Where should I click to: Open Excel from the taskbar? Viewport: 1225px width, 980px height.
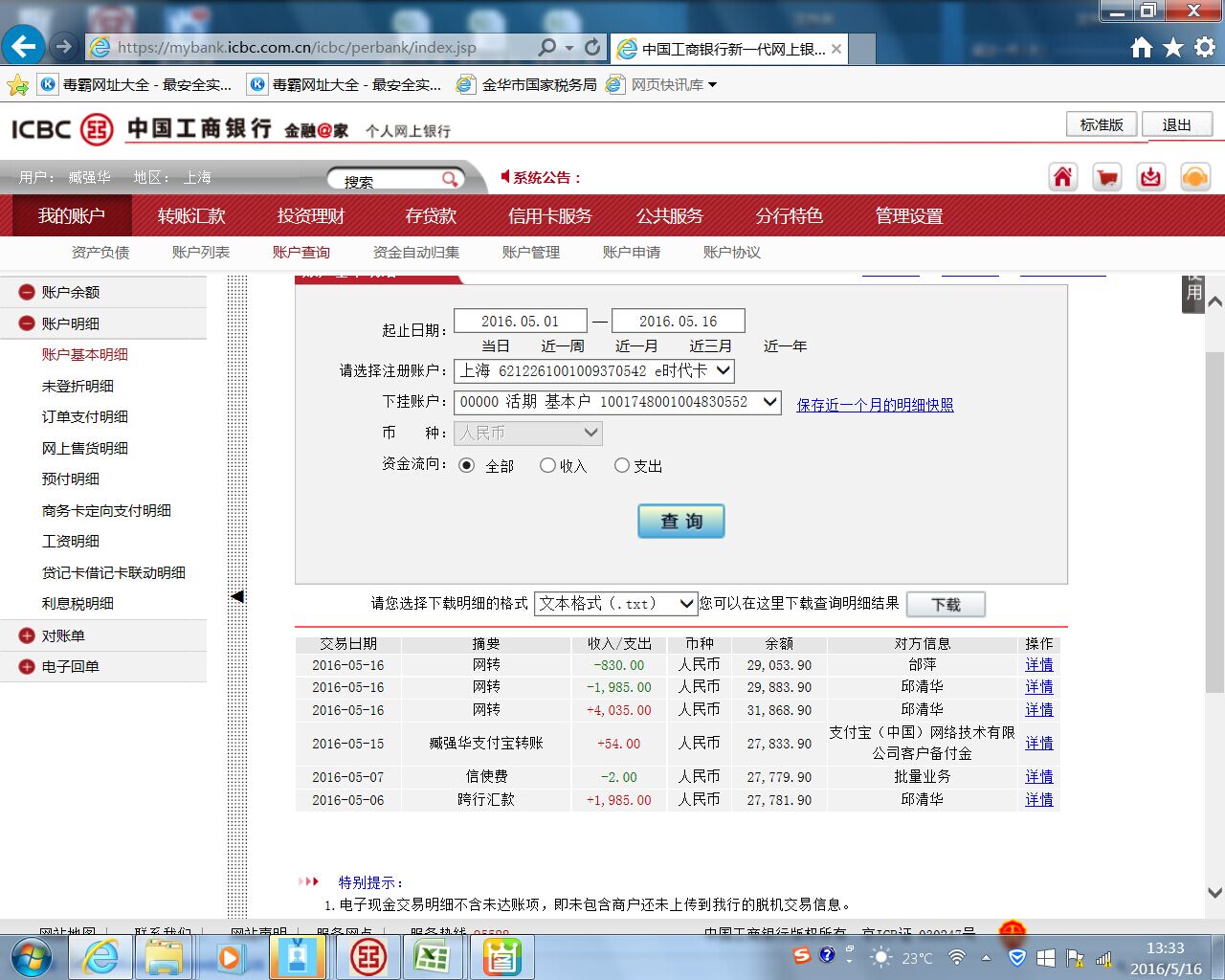tap(433, 957)
